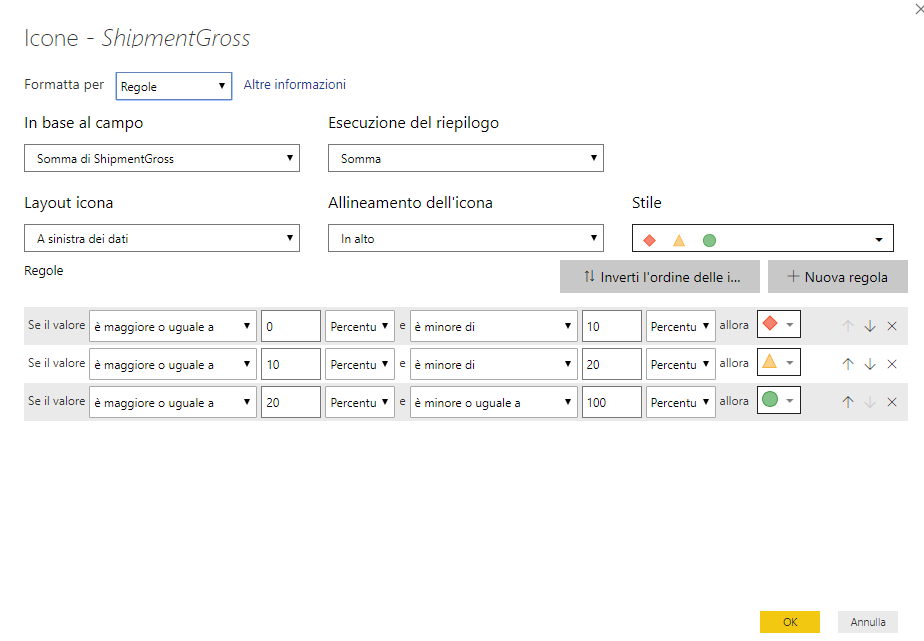Open the Stile icon set dropdown
The width and height of the screenshot is (924, 641).
tap(763, 238)
